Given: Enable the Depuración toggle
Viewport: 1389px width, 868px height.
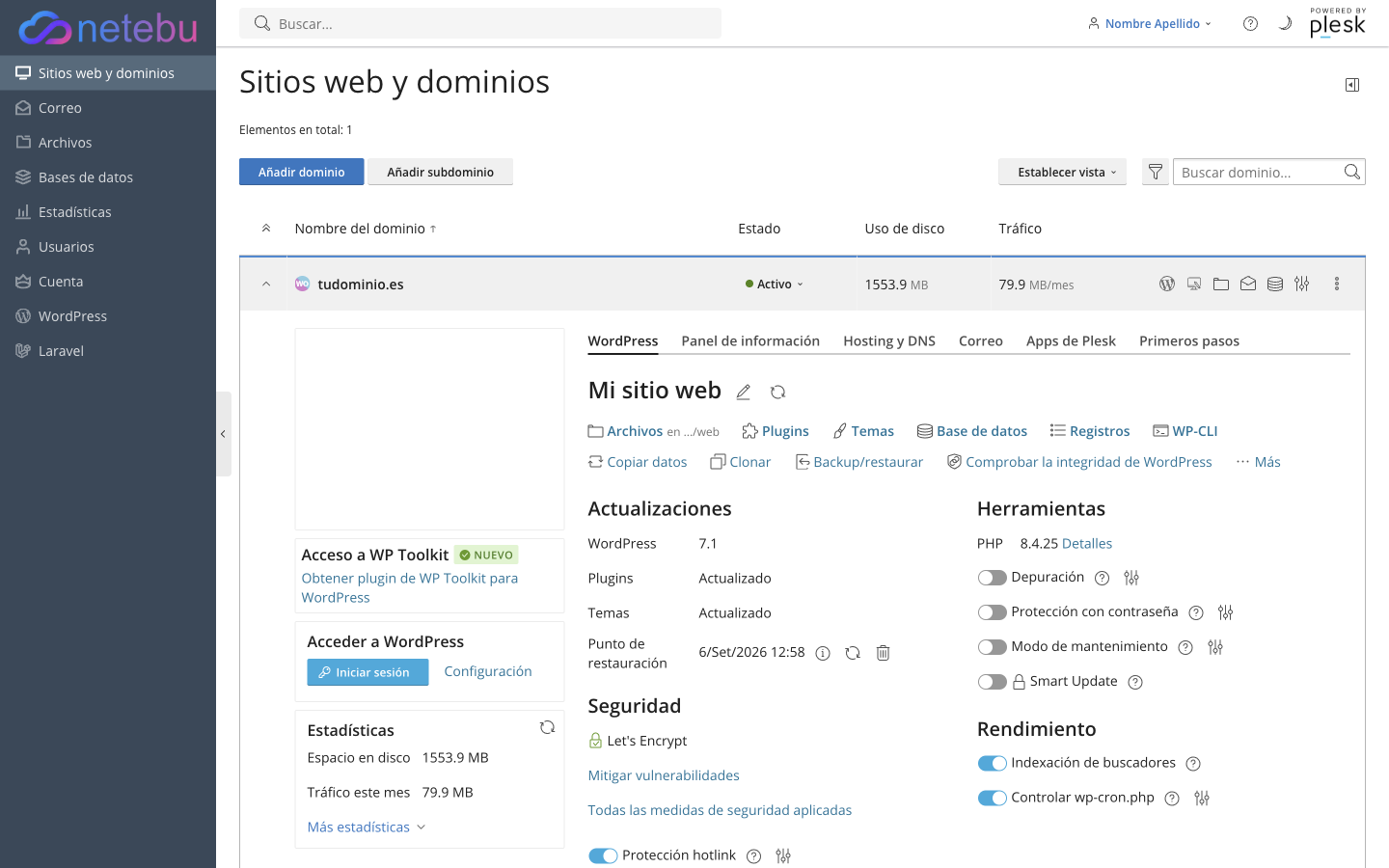Looking at the screenshot, I should tap(992, 578).
